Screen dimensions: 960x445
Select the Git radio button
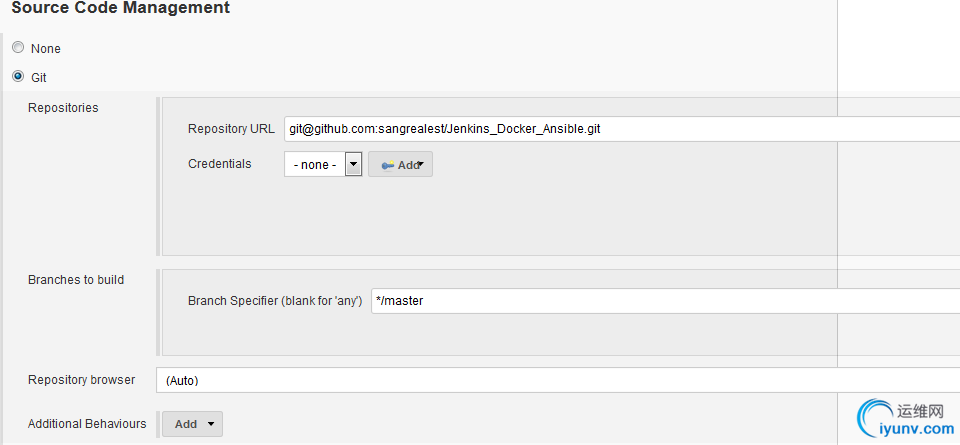click(18, 77)
